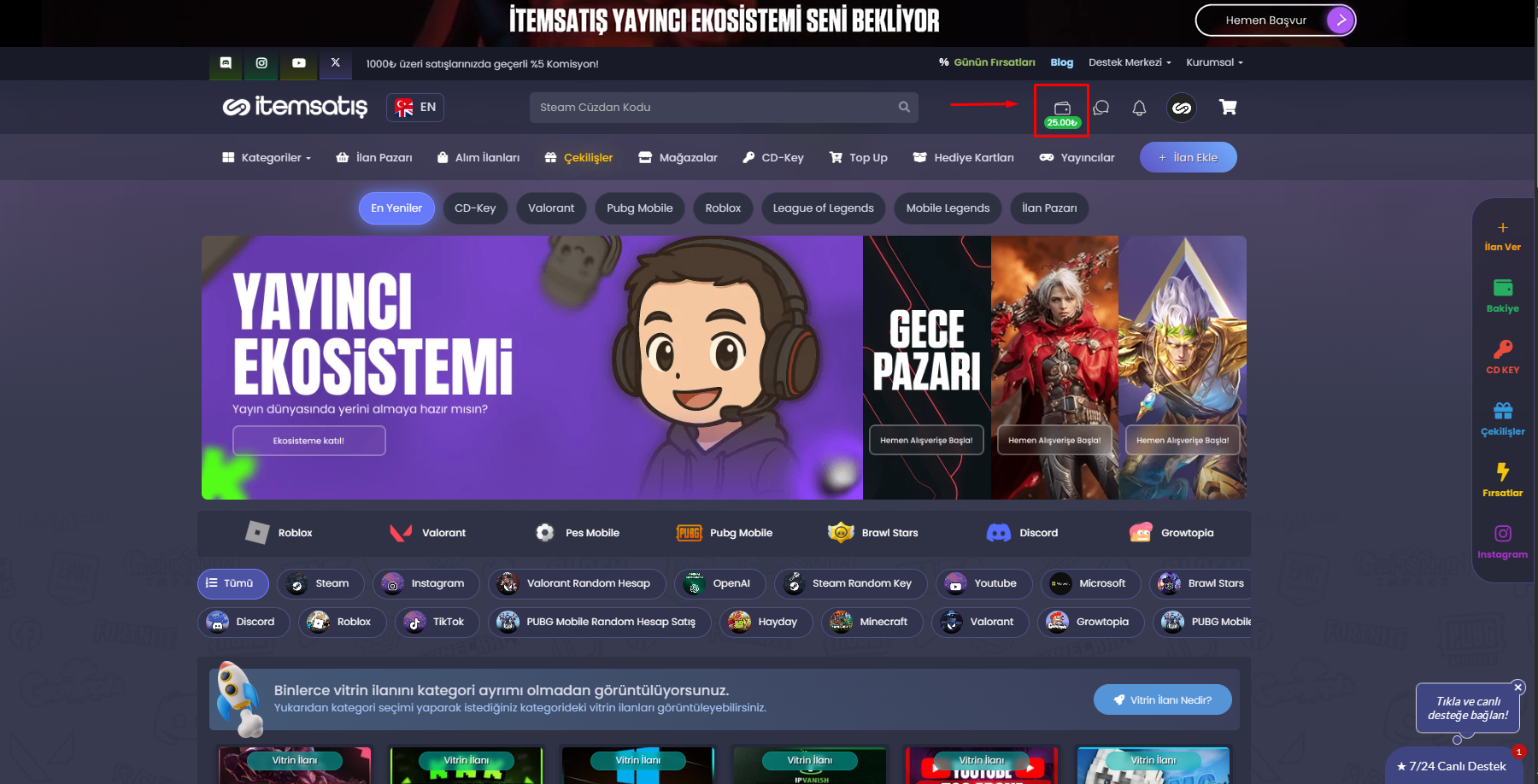Screen dimensions: 1538x784
Task: Select the Minecraft category chip
Action: point(872,622)
